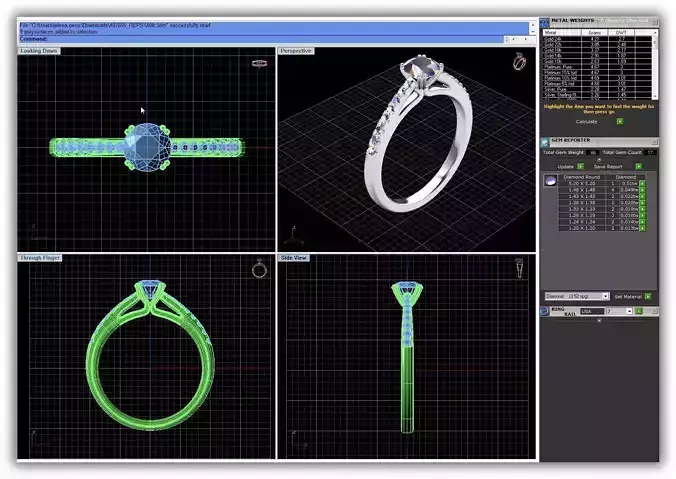
Task: Click the Command input line
Action: tap(262, 39)
